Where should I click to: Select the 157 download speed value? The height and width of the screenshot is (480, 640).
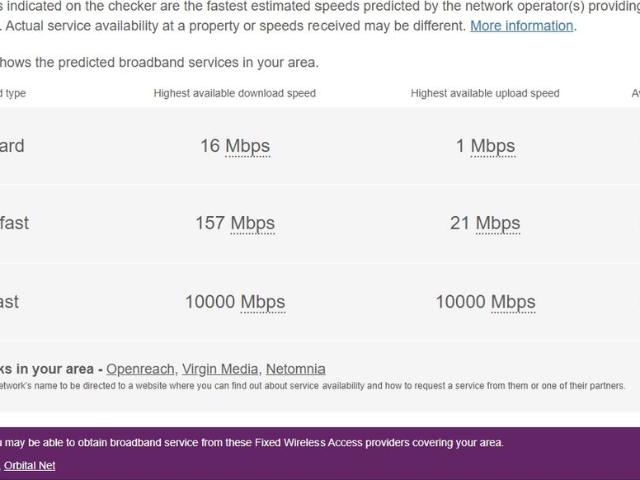click(x=210, y=223)
